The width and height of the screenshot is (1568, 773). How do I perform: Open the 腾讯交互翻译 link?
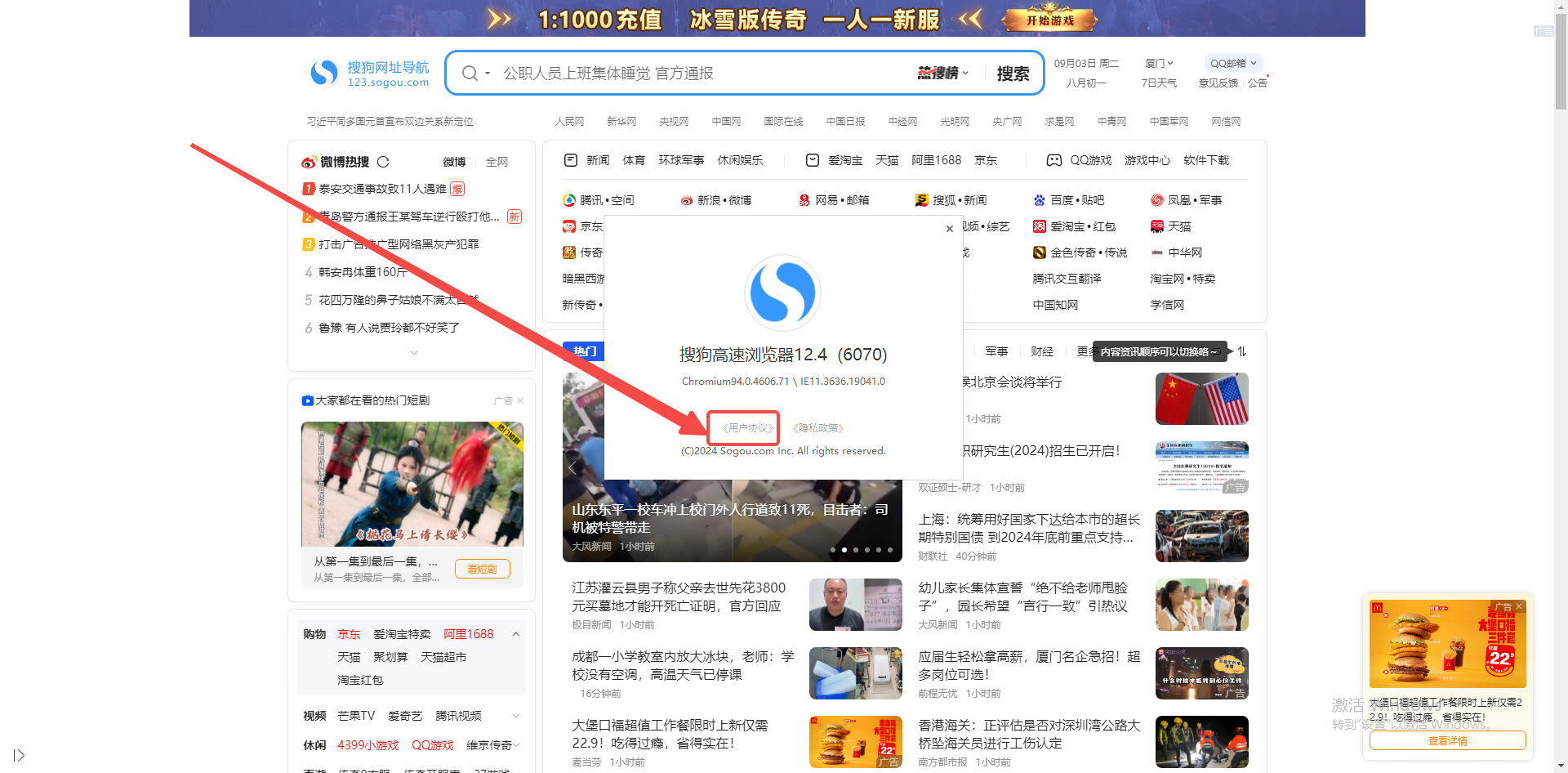pos(1067,279)
